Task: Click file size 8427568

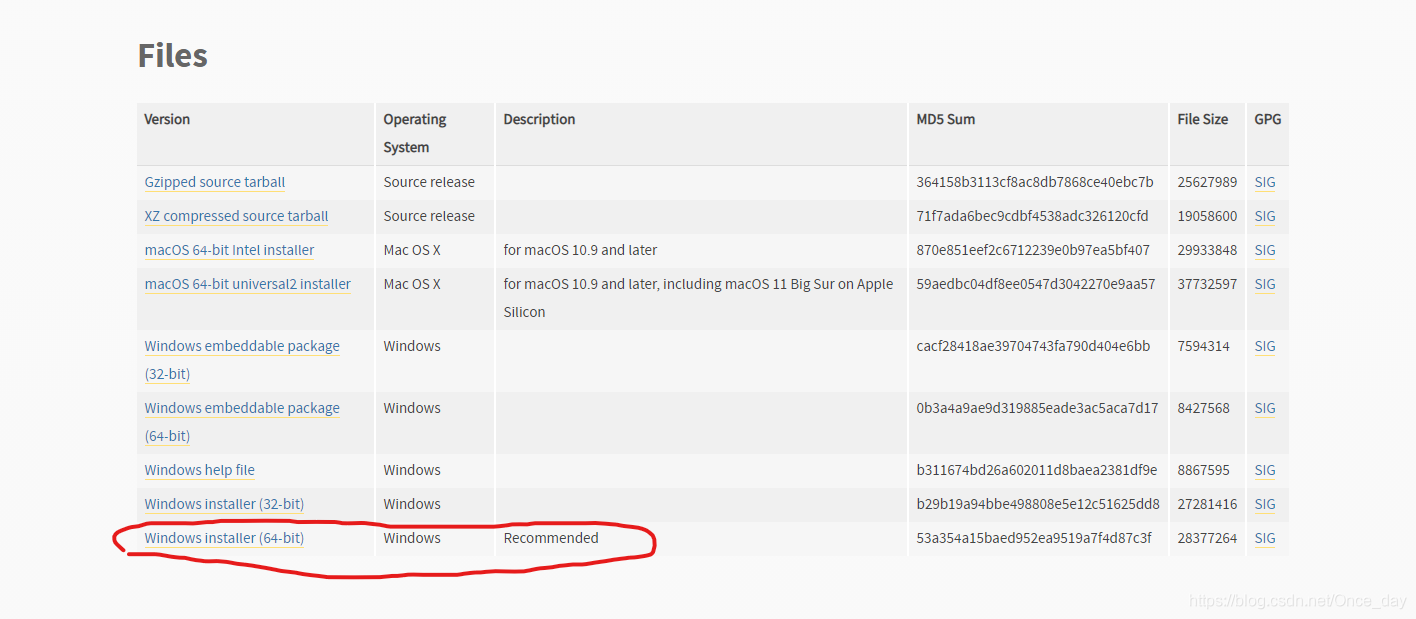Action: [x=1204, y=408]
